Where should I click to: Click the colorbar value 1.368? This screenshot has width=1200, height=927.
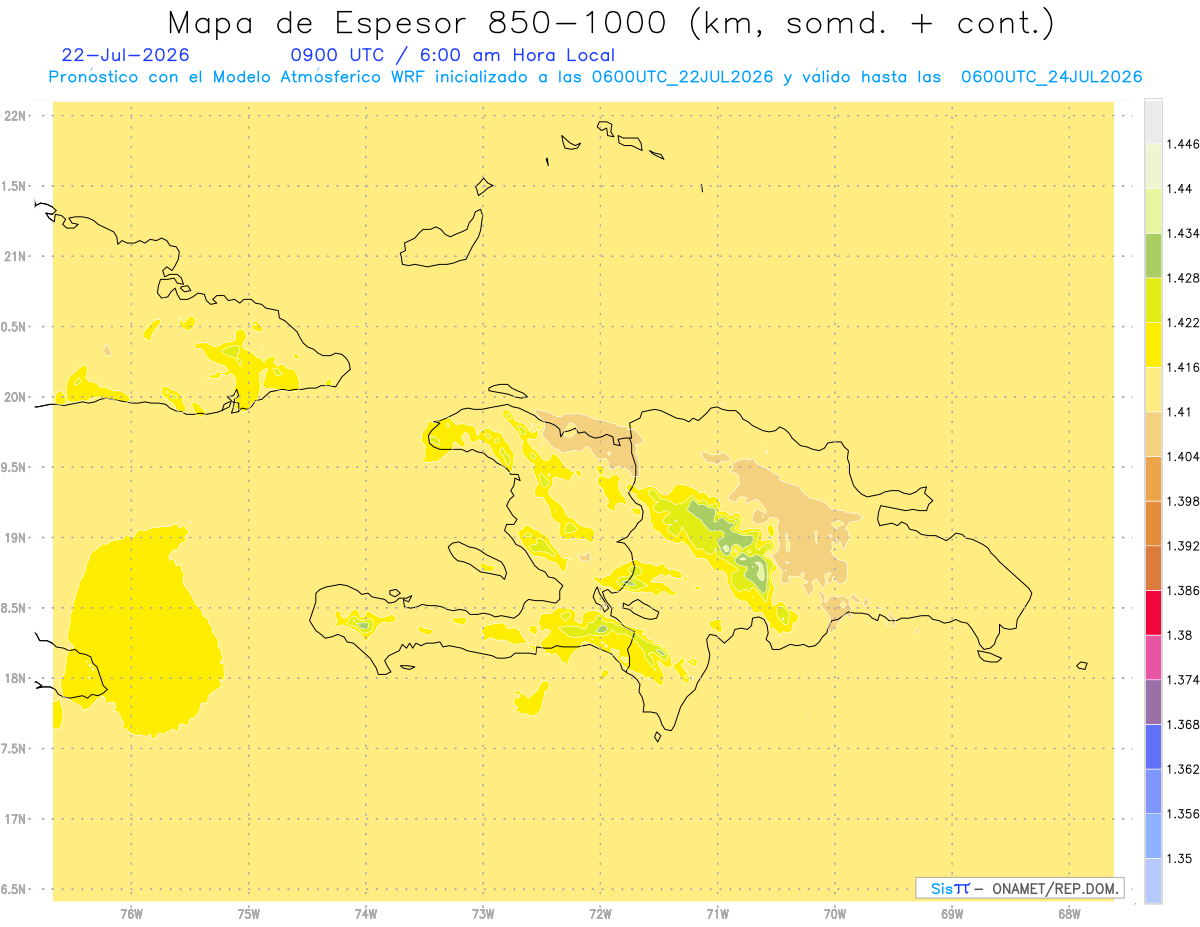(1183, 724)
